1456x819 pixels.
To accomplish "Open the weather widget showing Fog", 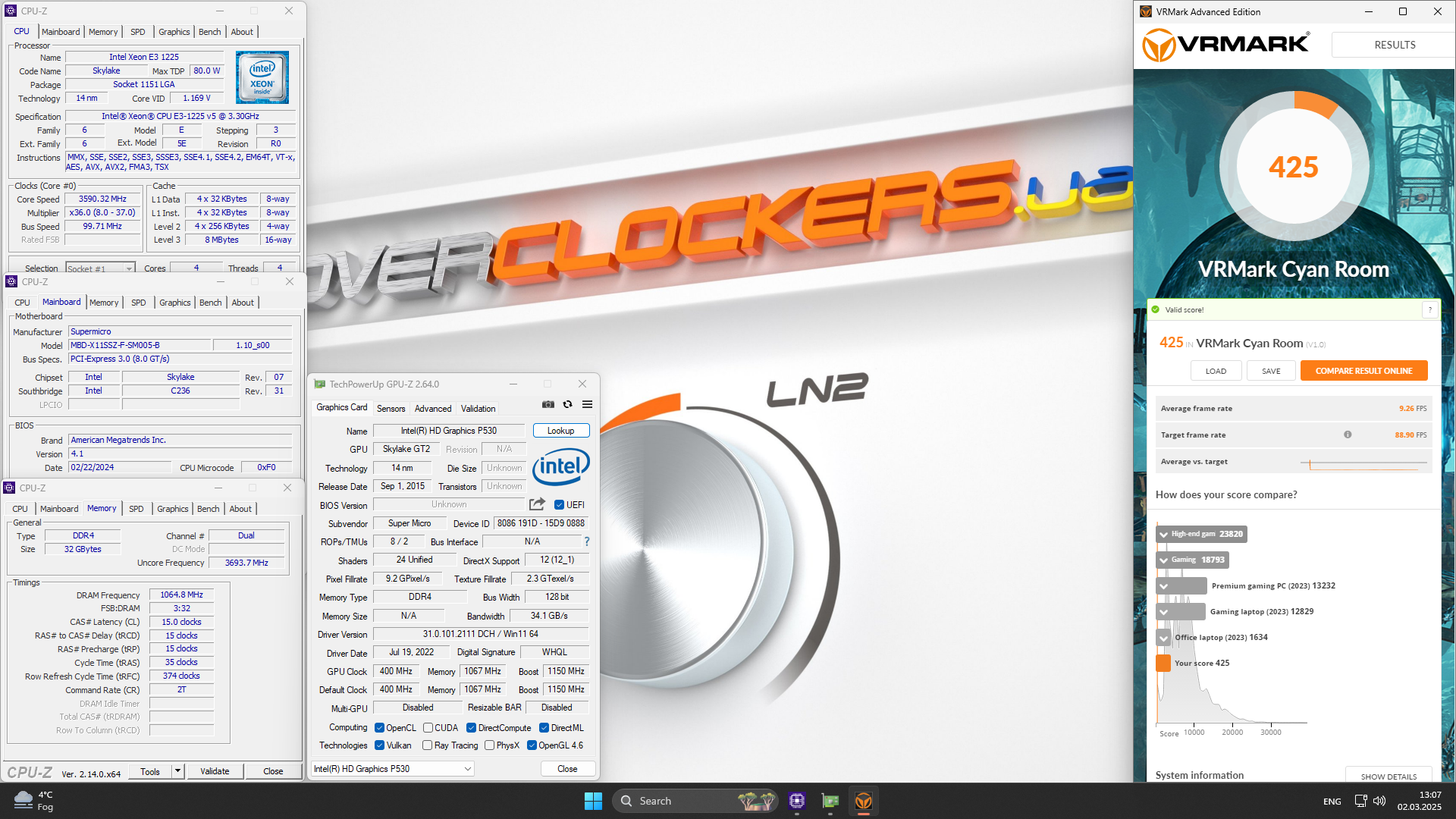I will click(34, 801).
